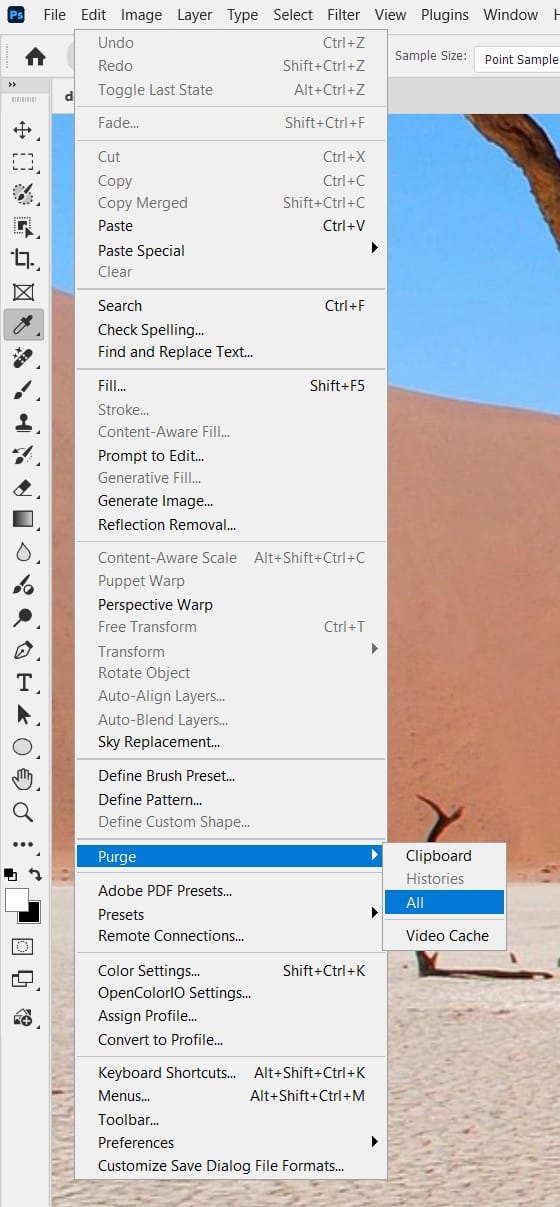Viewport: 560px width, 1207px height.
Task: Select the Quick Selection tool
Action: [23, 194]
